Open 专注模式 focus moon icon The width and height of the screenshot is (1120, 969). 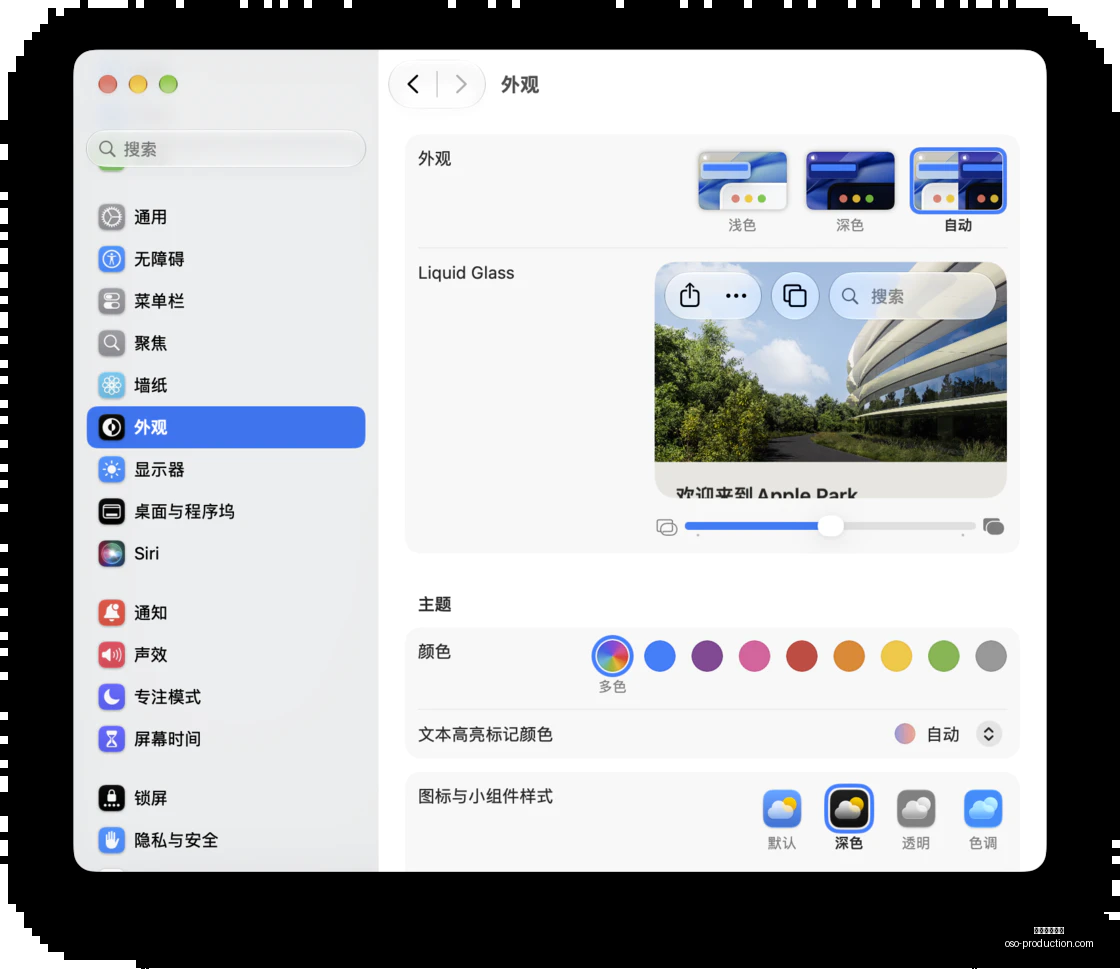(111, 697)
